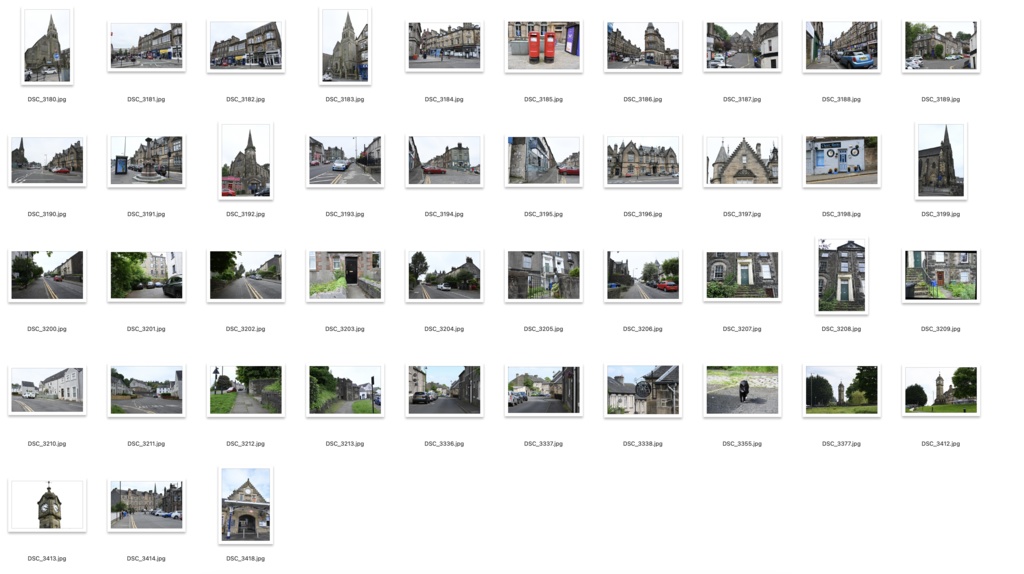The height and width of the screenshot is (574, 1024).
Task: Click the DSC_3209.jpg file name
Action: (940, 329)
